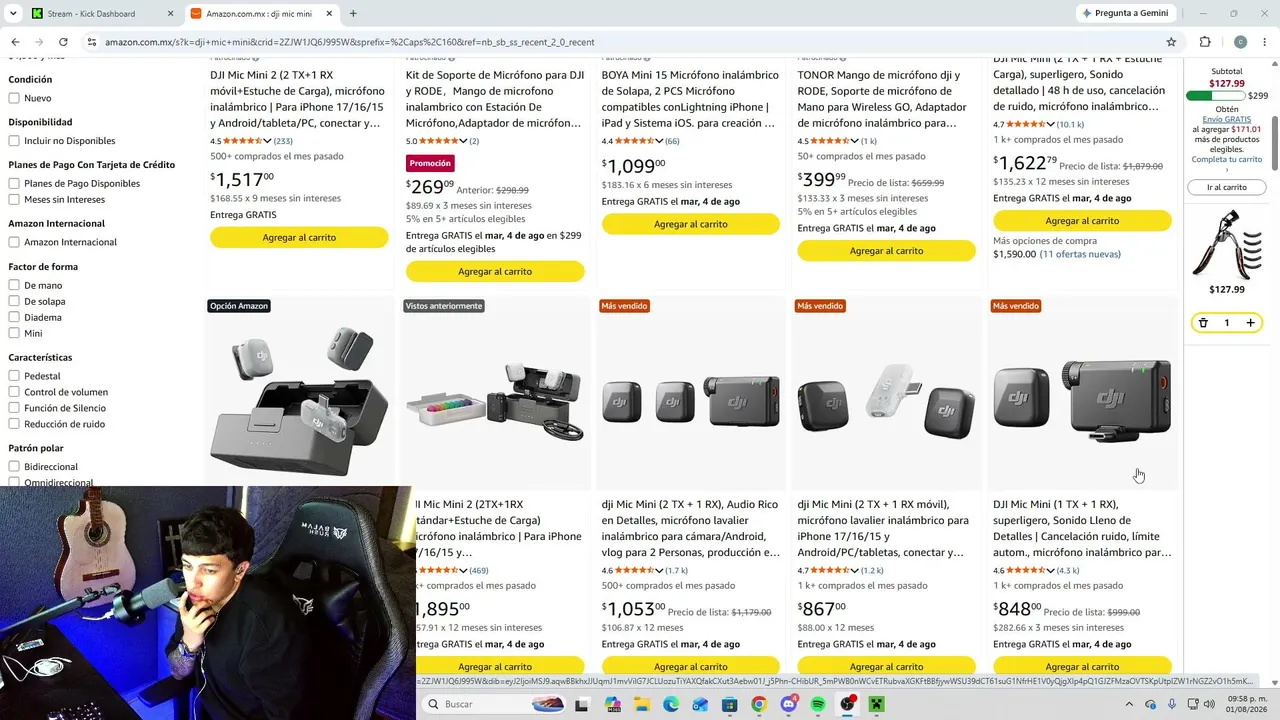
Task: Increase cart quantity with plus icon
Action: 1250,323
